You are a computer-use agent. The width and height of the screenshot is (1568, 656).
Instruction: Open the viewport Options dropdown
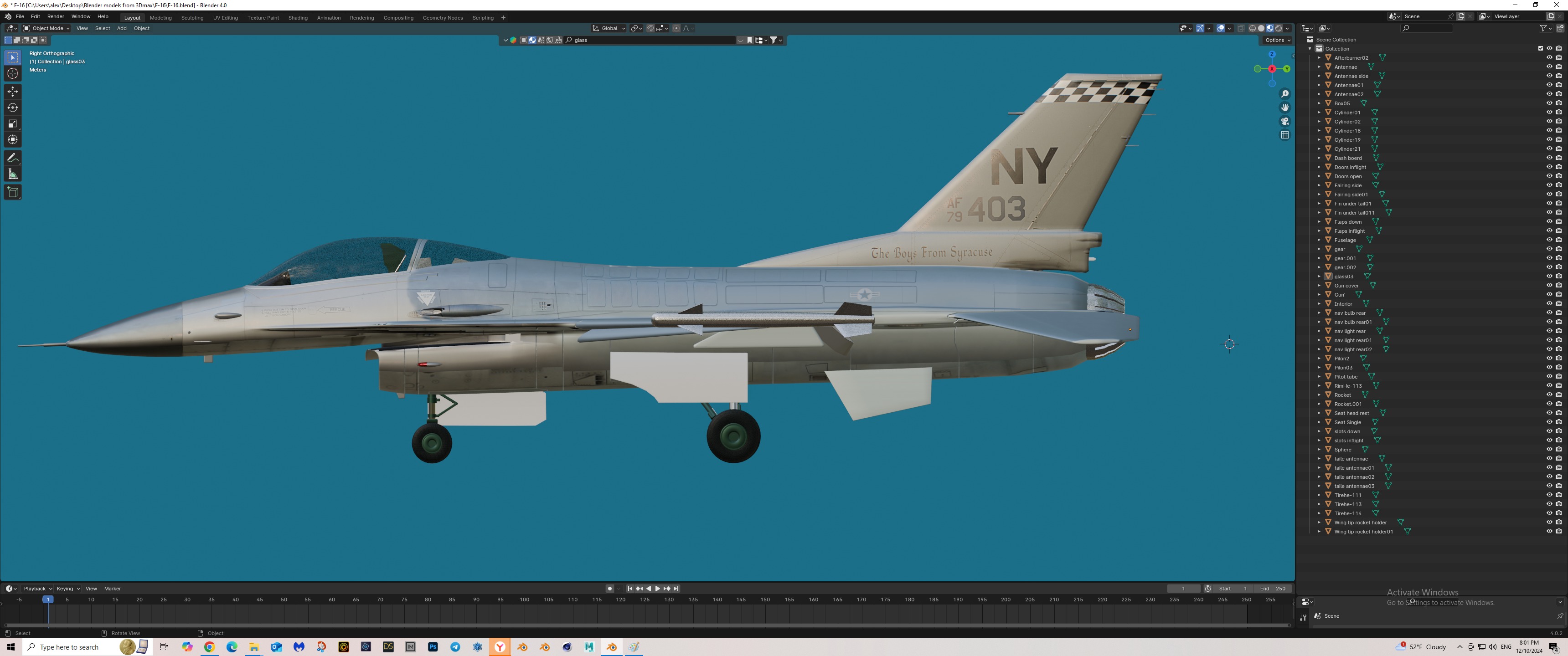pyautogui.click(x=1277, y=40)
